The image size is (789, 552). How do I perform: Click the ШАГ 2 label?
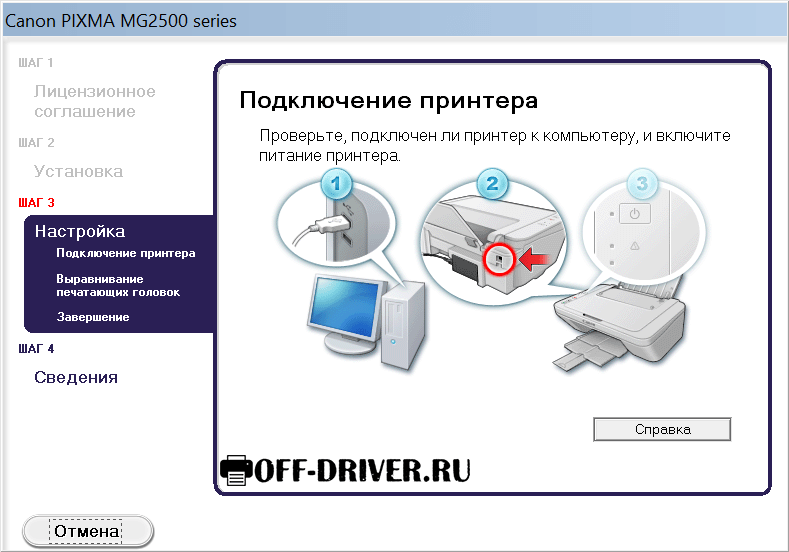pyautogui.click(x=36, y=143)
